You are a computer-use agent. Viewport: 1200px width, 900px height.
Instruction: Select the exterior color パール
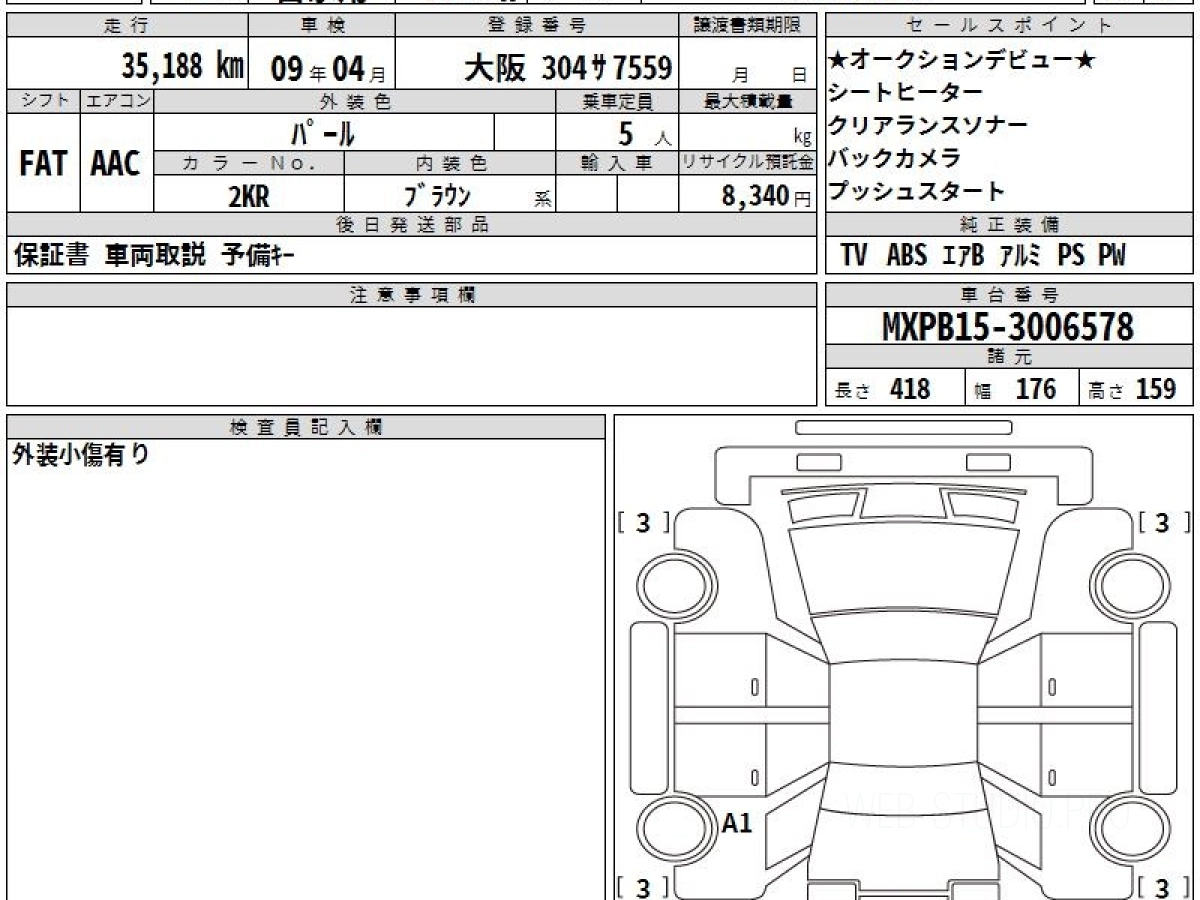coord(323,132)
